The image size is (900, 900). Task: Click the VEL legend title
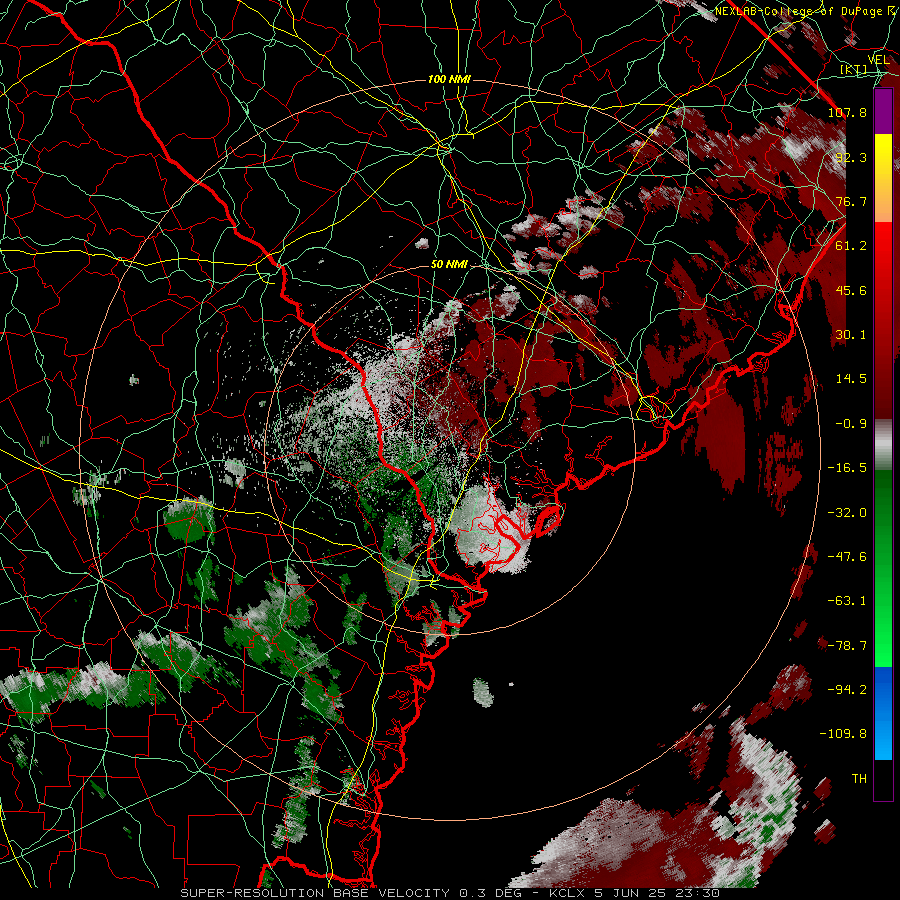tap(878, 60)
